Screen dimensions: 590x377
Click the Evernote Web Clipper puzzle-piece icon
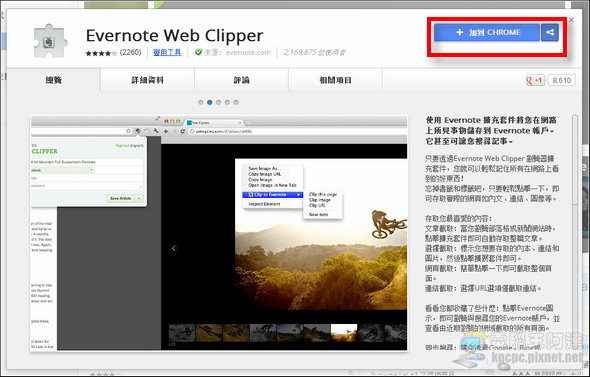pos(50,41)
